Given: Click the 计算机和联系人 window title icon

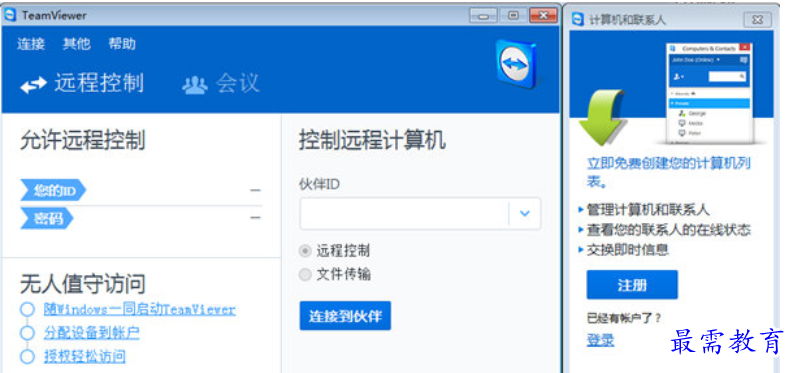Looking at the screenshot, I should (578, 20).
